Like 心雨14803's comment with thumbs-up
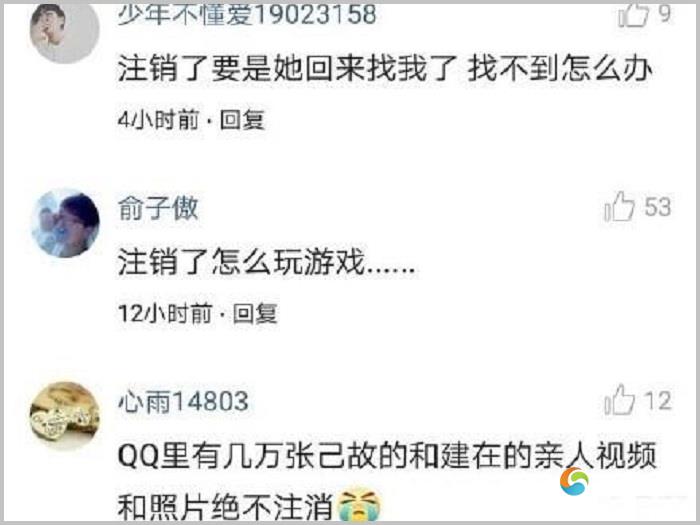 point(620,400)
